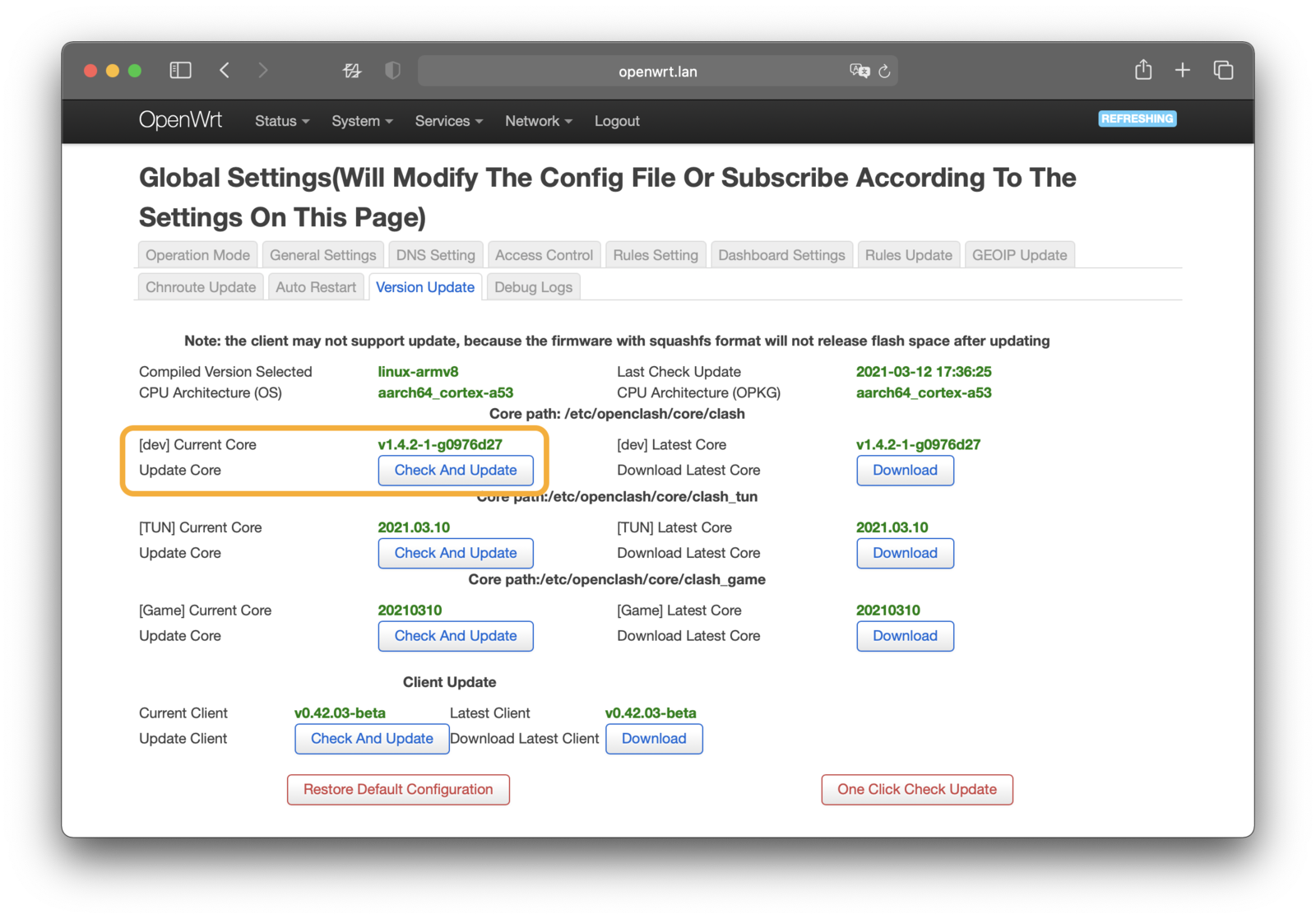This screenshot has width=1316, height=919.
Task: Go back with the browser back arrow
Action: [x=225, y=71]
